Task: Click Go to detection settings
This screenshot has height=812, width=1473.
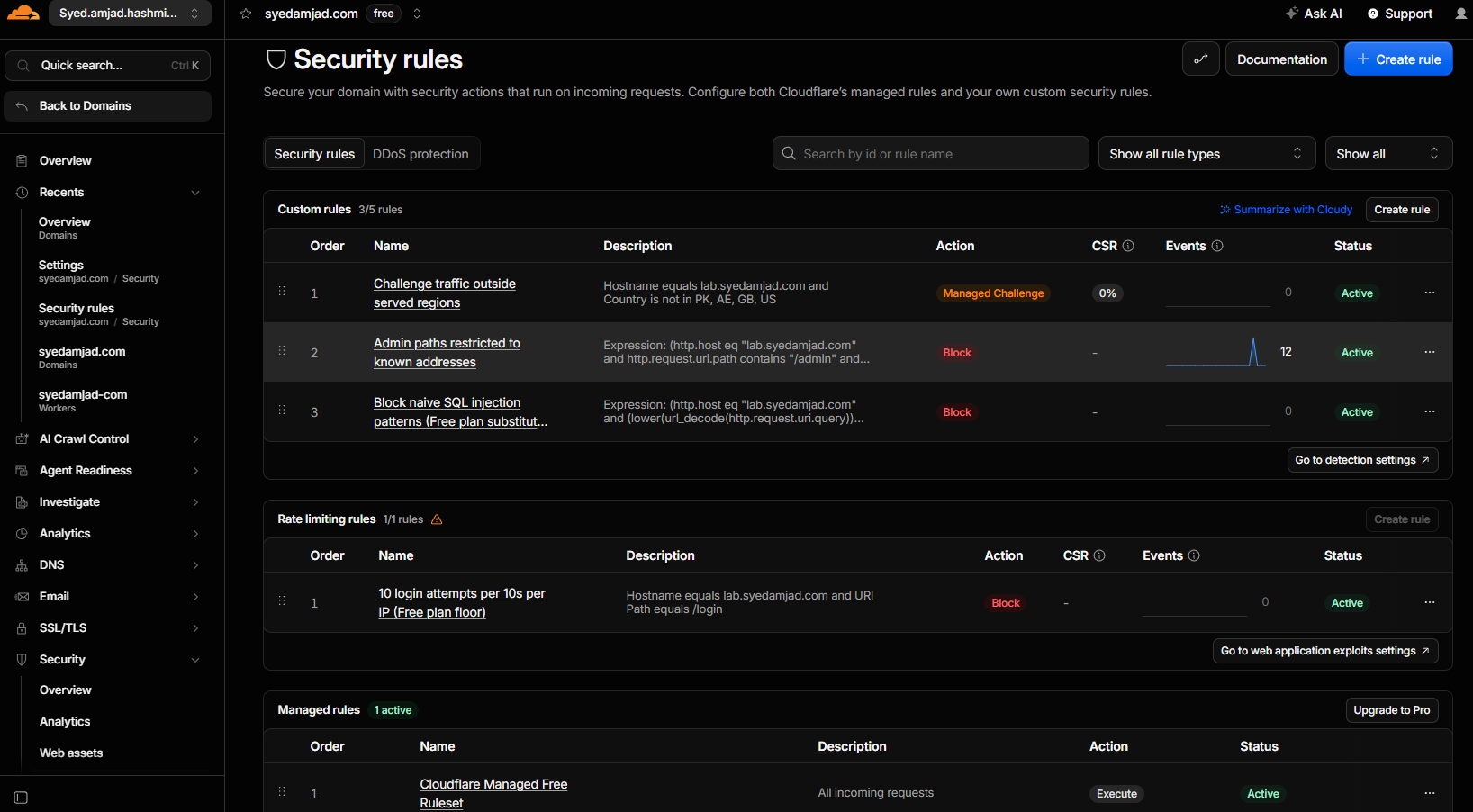Action: pos(1362,460)
